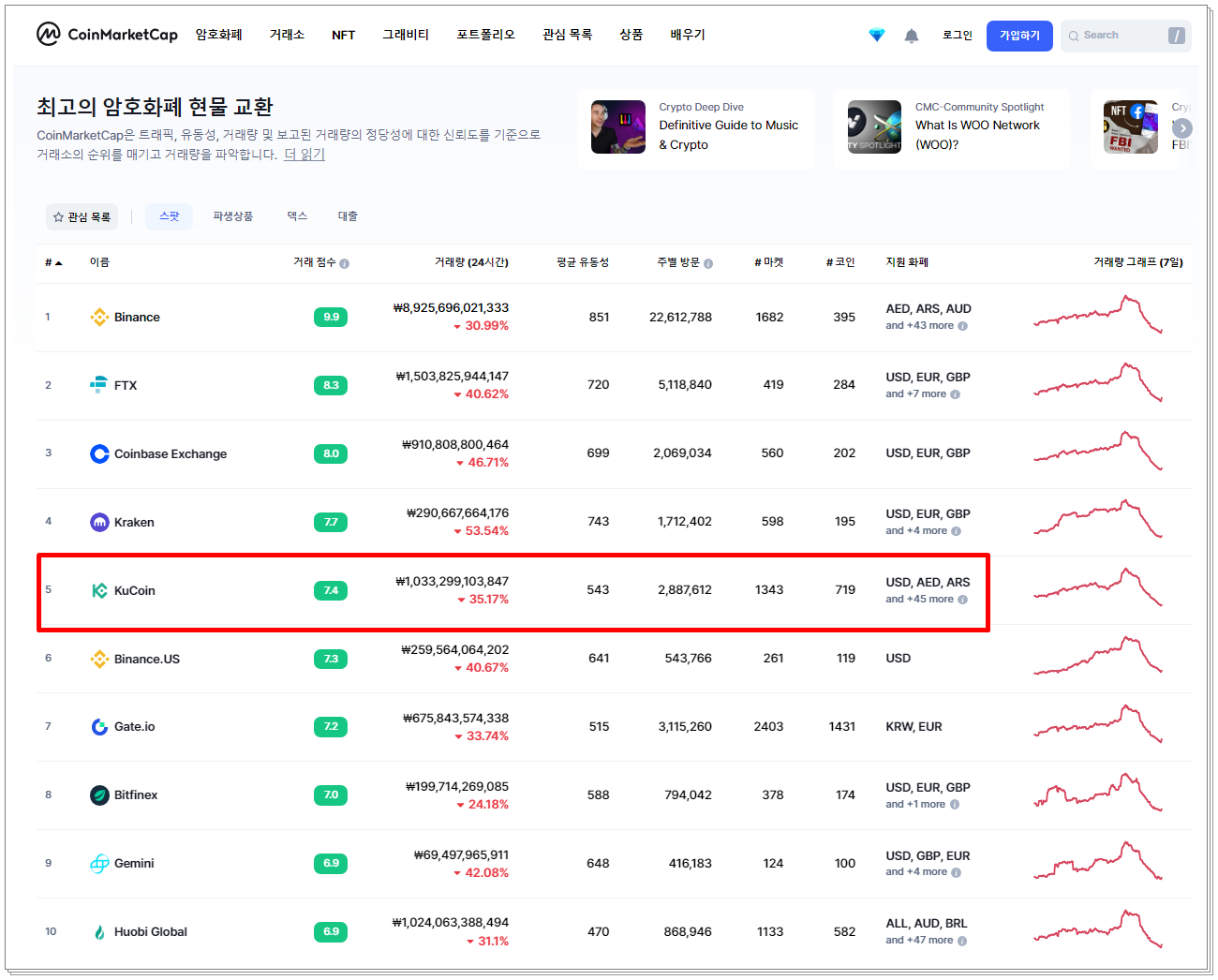The height and width of the screenshot is (980, 1218).
Task: Open Definitive Guide to Music & Crypto card
Action: tap(696, 128)
